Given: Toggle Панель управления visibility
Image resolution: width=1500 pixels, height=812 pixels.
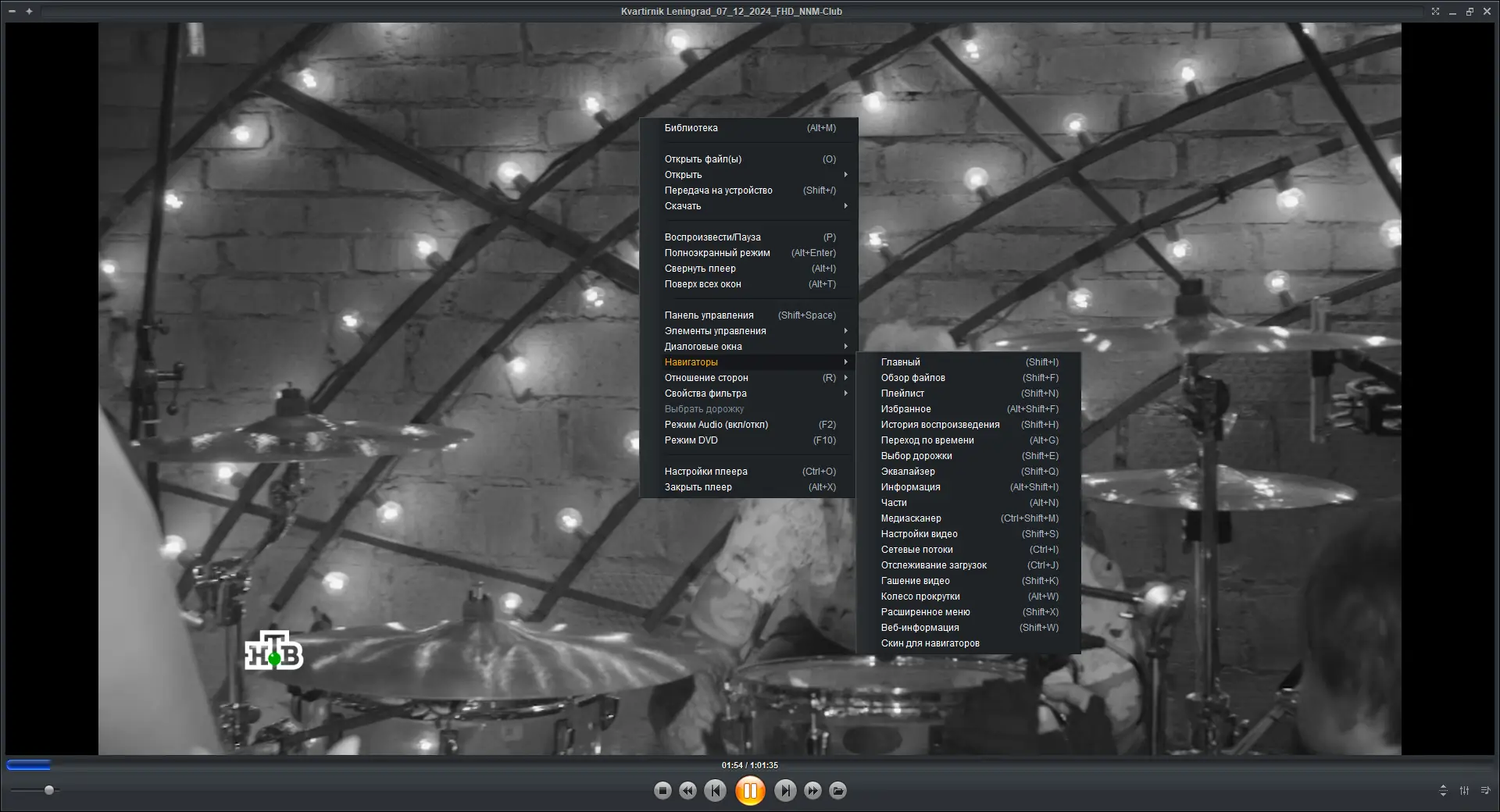Looking at the screenshot, I should coord(749,315).
